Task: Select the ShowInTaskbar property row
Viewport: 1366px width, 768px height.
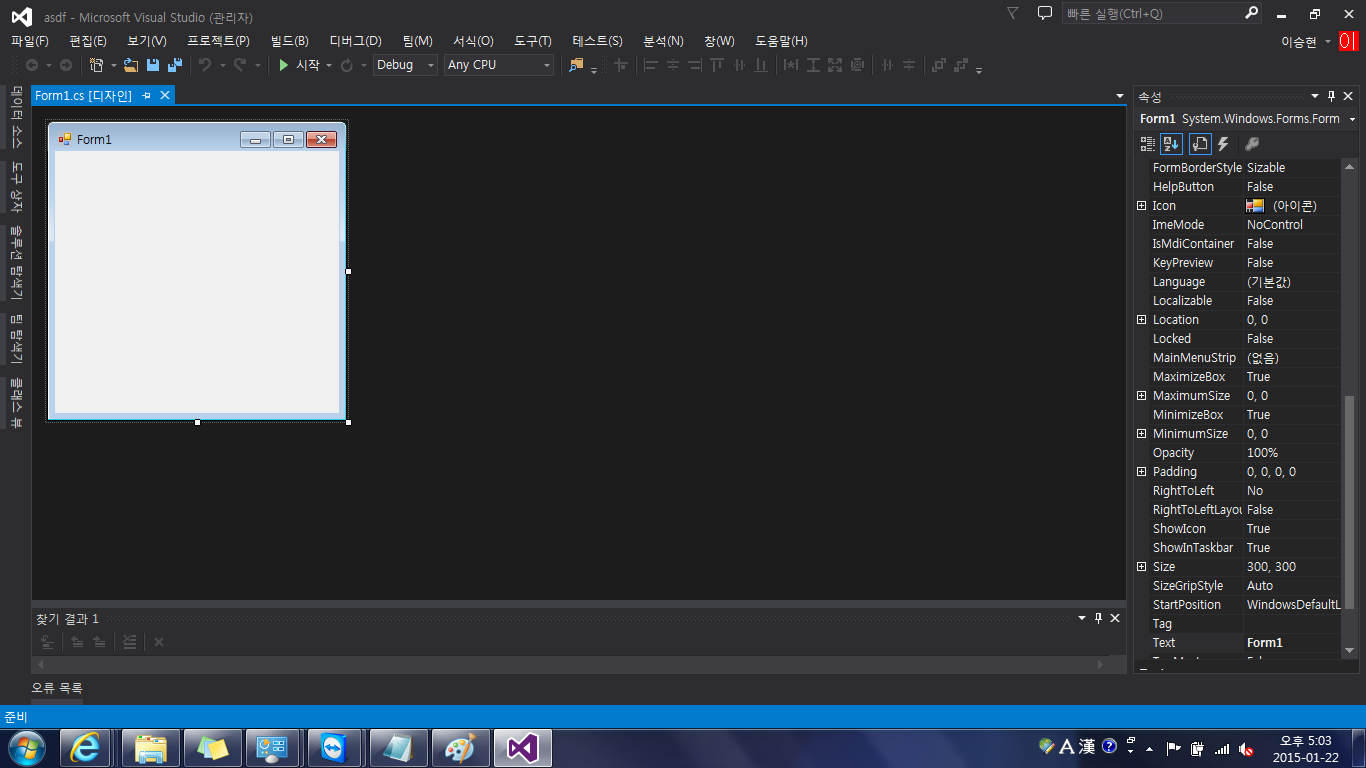Action: (x=1239, y=548)
